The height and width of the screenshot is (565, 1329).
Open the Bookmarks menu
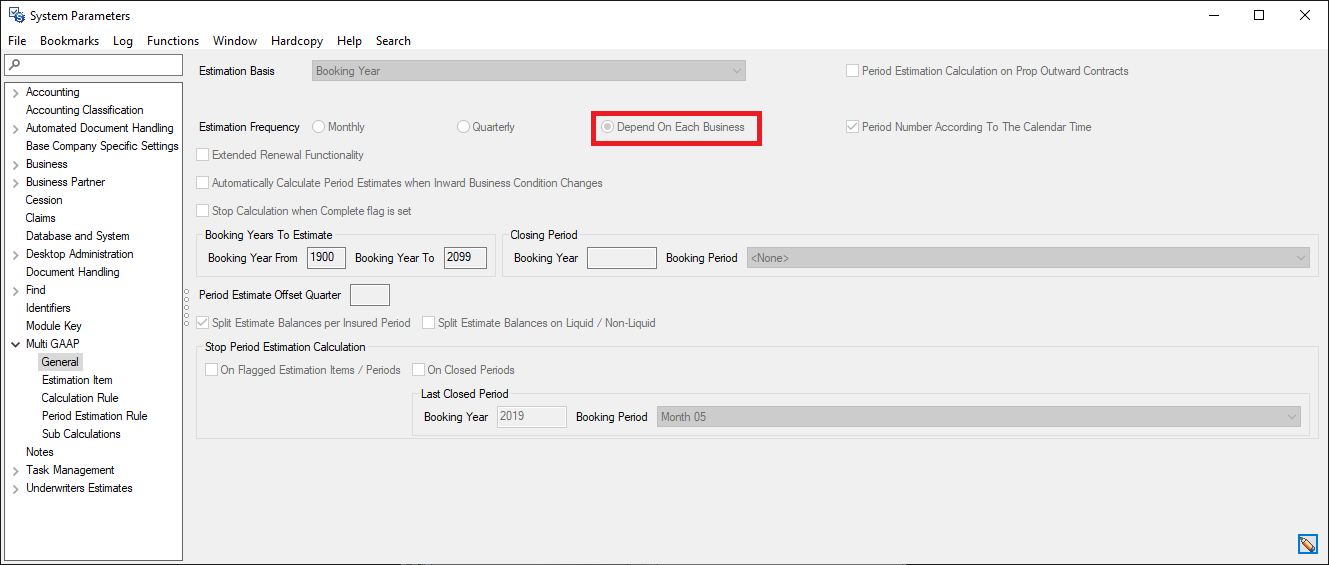point(69,41)
